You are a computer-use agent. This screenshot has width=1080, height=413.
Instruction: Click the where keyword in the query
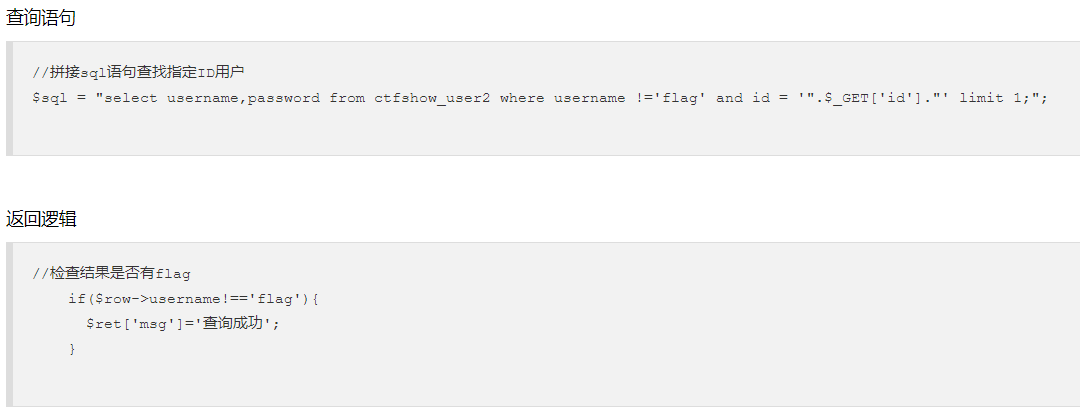tap(522, 98)
